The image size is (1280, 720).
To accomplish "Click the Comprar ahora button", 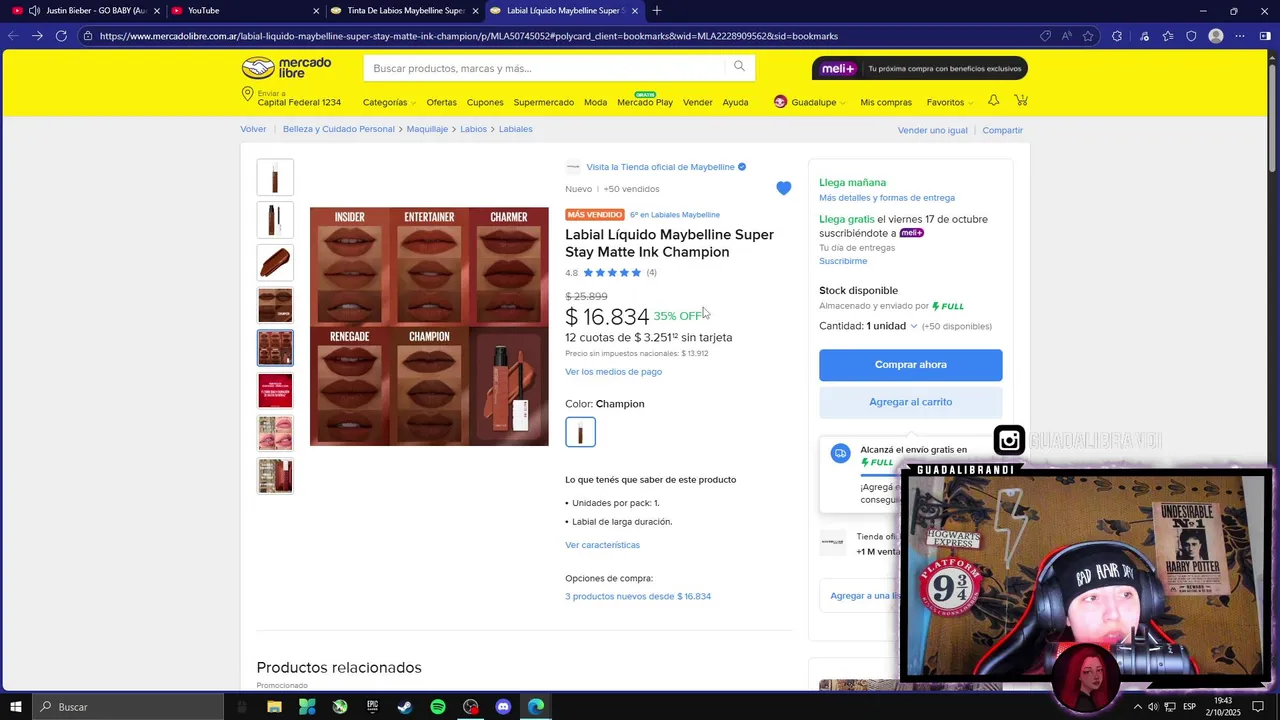I will tap(910, 365).
